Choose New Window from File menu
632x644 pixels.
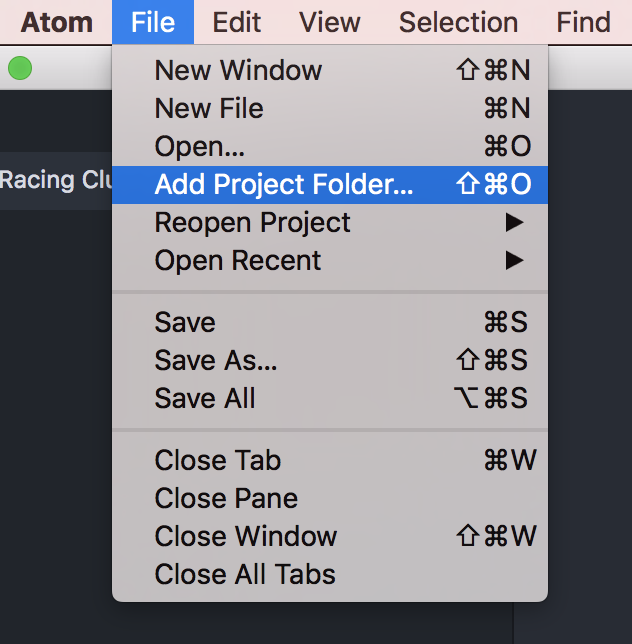pos(238,70)
